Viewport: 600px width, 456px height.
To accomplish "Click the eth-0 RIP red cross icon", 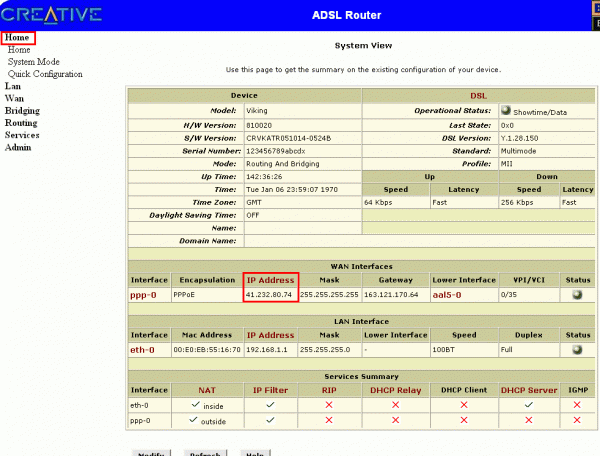I will (x=329, y=405).
